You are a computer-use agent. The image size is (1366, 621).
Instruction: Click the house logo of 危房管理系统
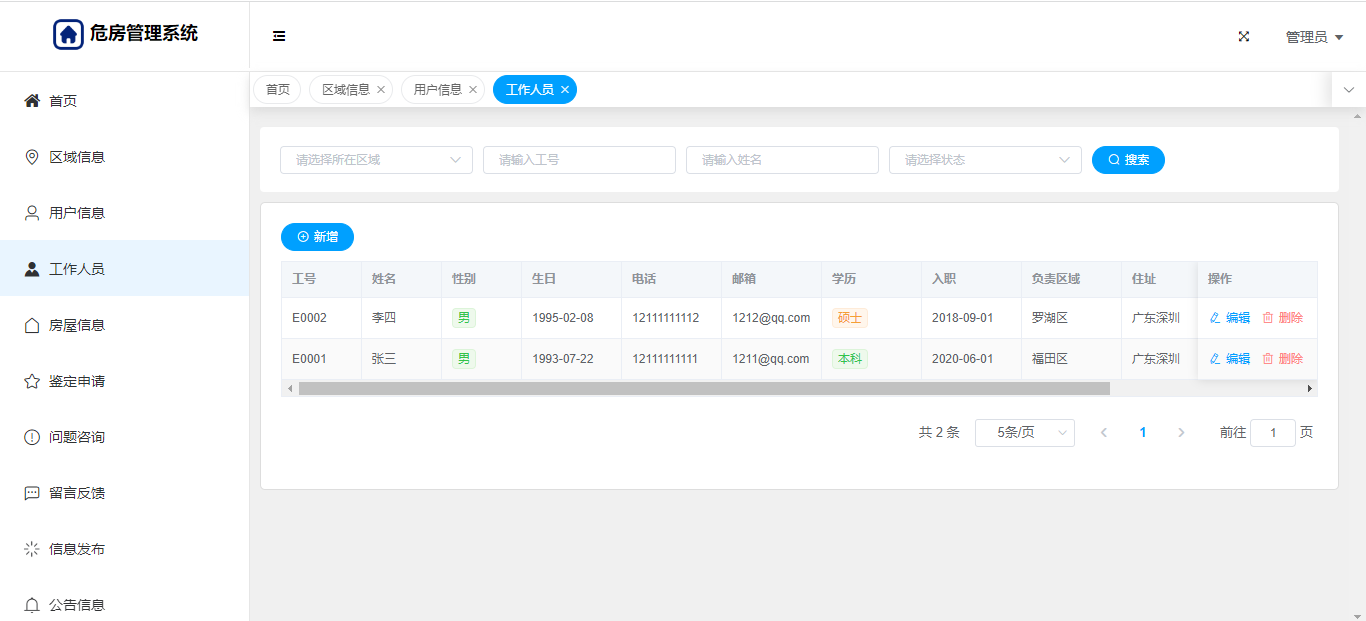68,34
